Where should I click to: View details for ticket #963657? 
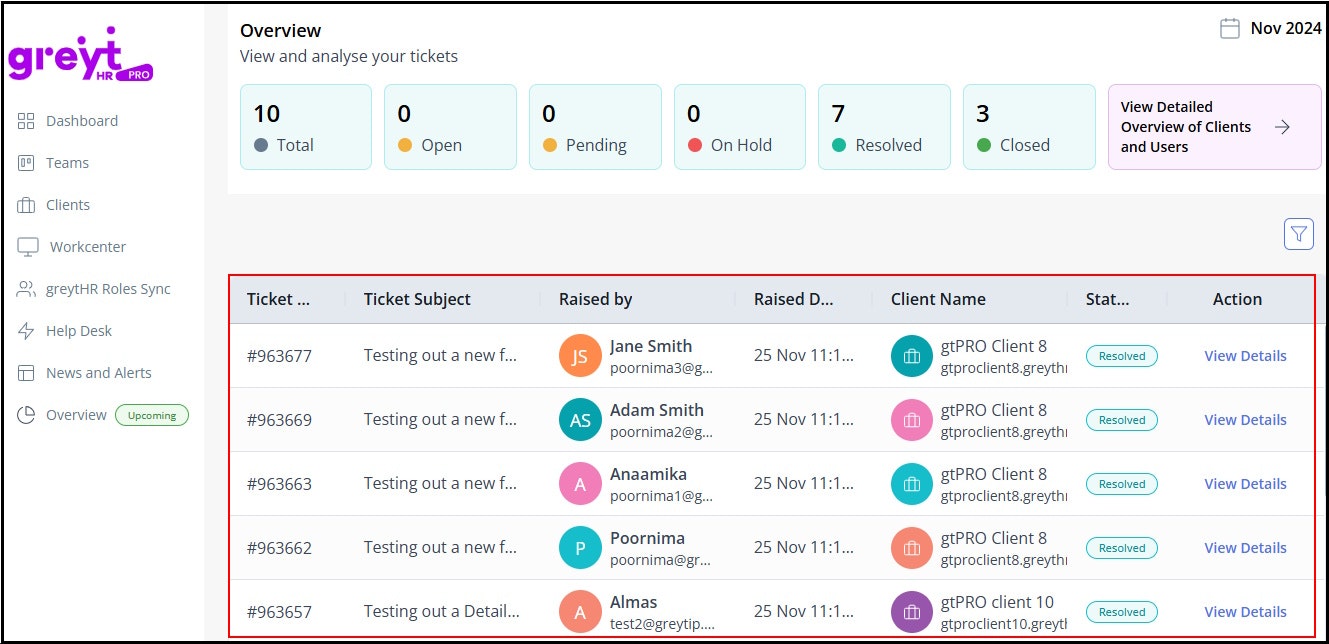(1245, 612)
